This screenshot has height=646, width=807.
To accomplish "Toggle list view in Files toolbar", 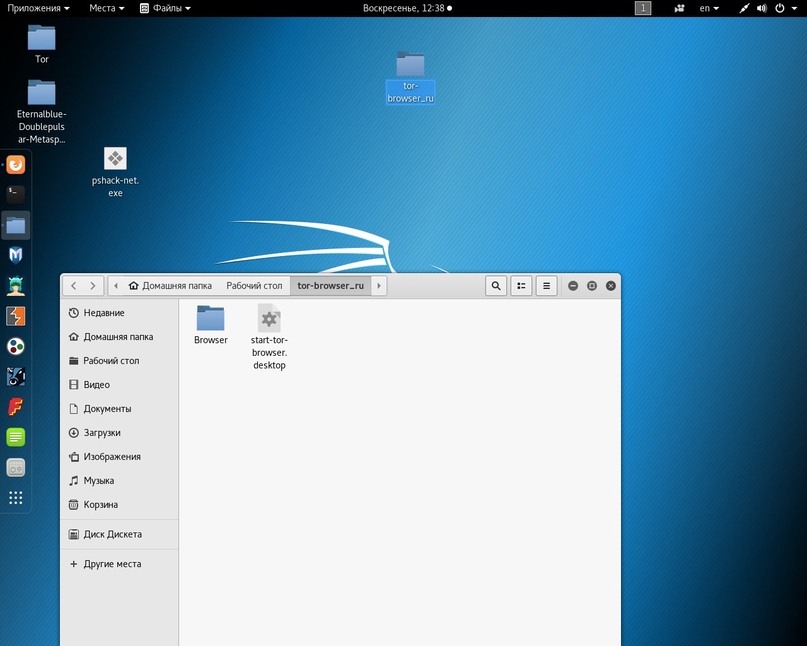I will click(x=521, y=286).
